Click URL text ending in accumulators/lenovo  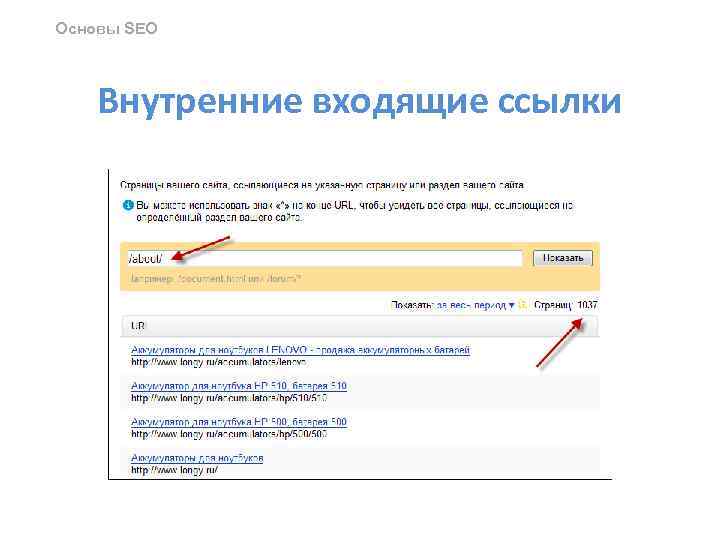[219, 363]
